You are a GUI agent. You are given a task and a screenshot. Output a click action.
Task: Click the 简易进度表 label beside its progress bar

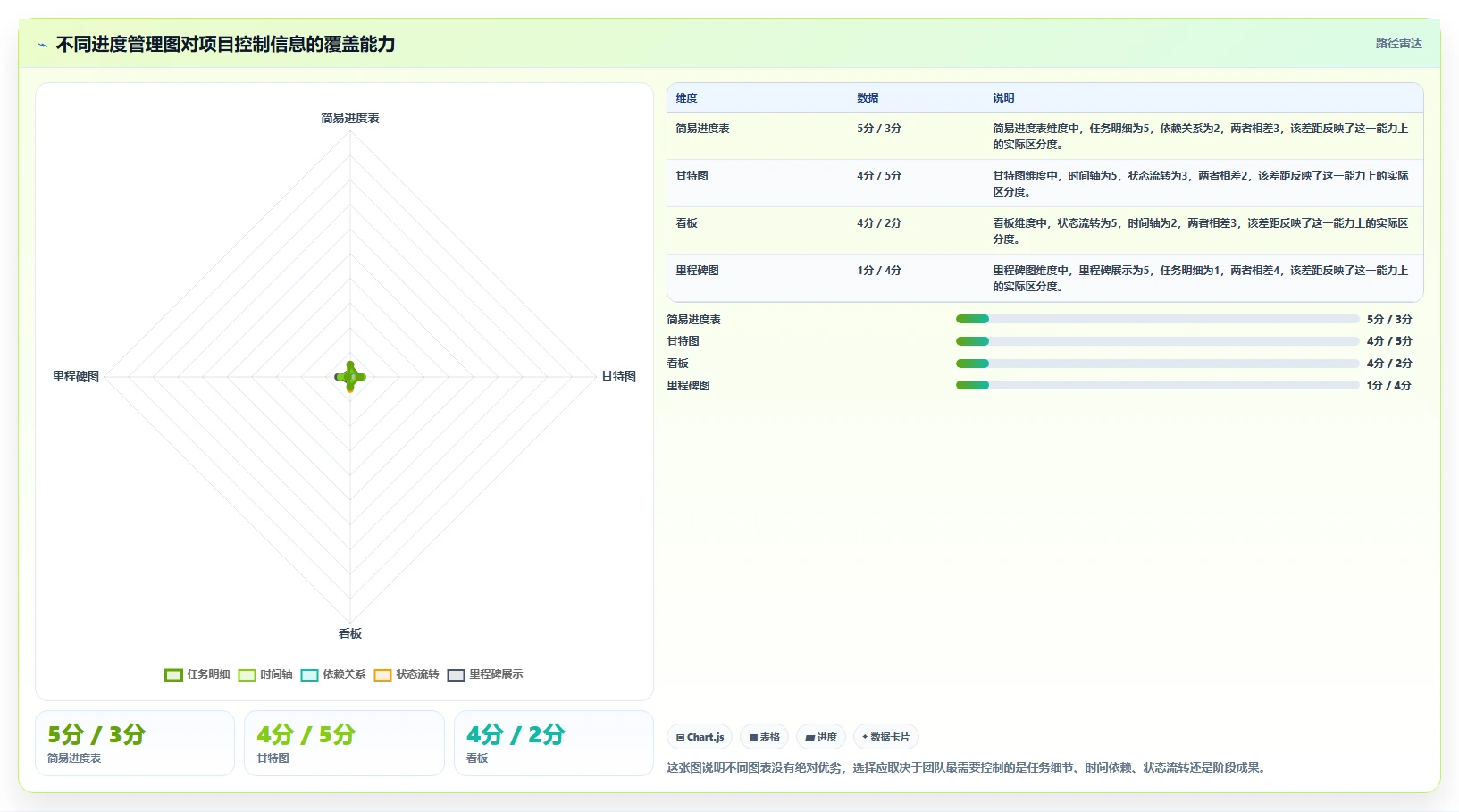pyautogui.click(x=693, y=320)
